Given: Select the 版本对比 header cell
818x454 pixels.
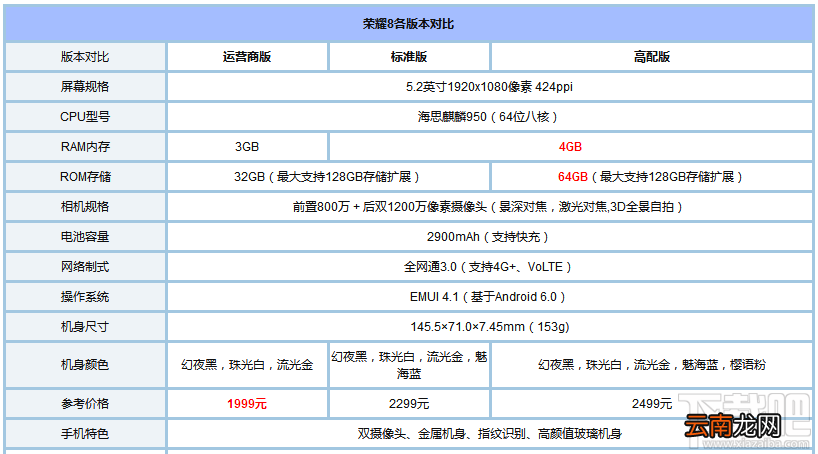Looking at the screenshot, I should point(85,57).
